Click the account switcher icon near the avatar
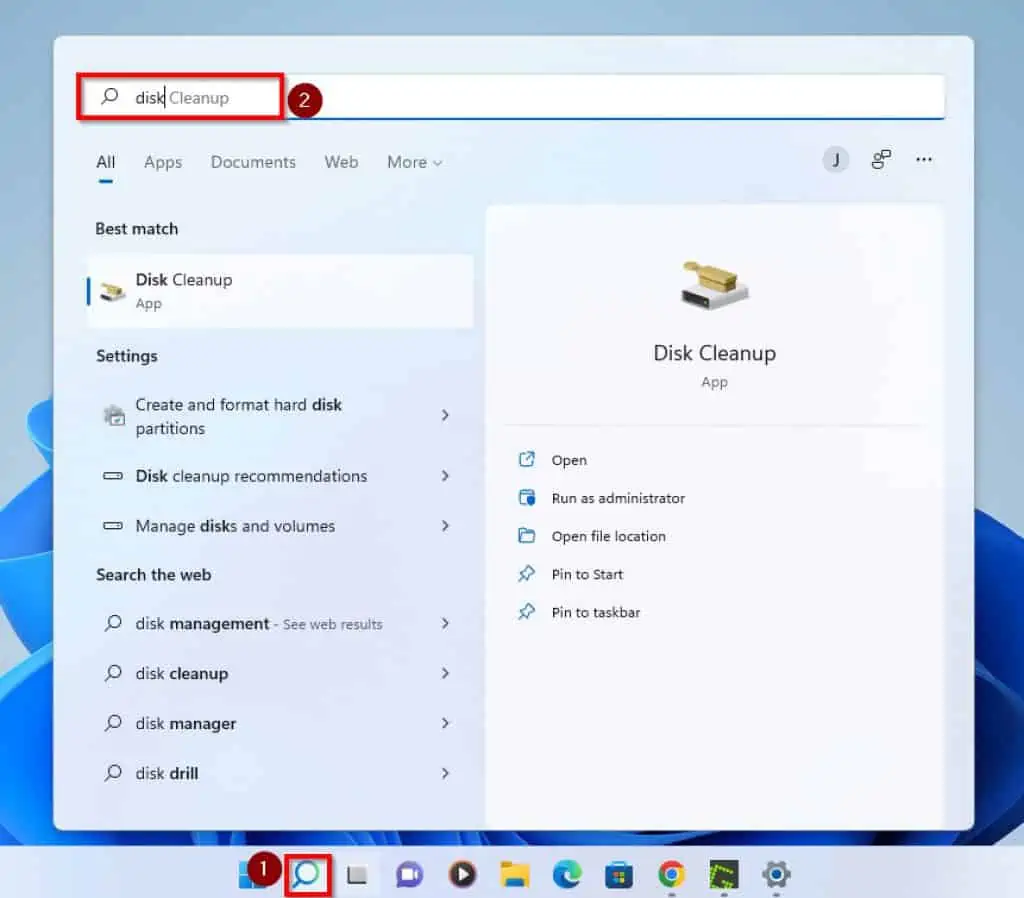The width and height of the screenshot is (1024, 898). [880, 160]
